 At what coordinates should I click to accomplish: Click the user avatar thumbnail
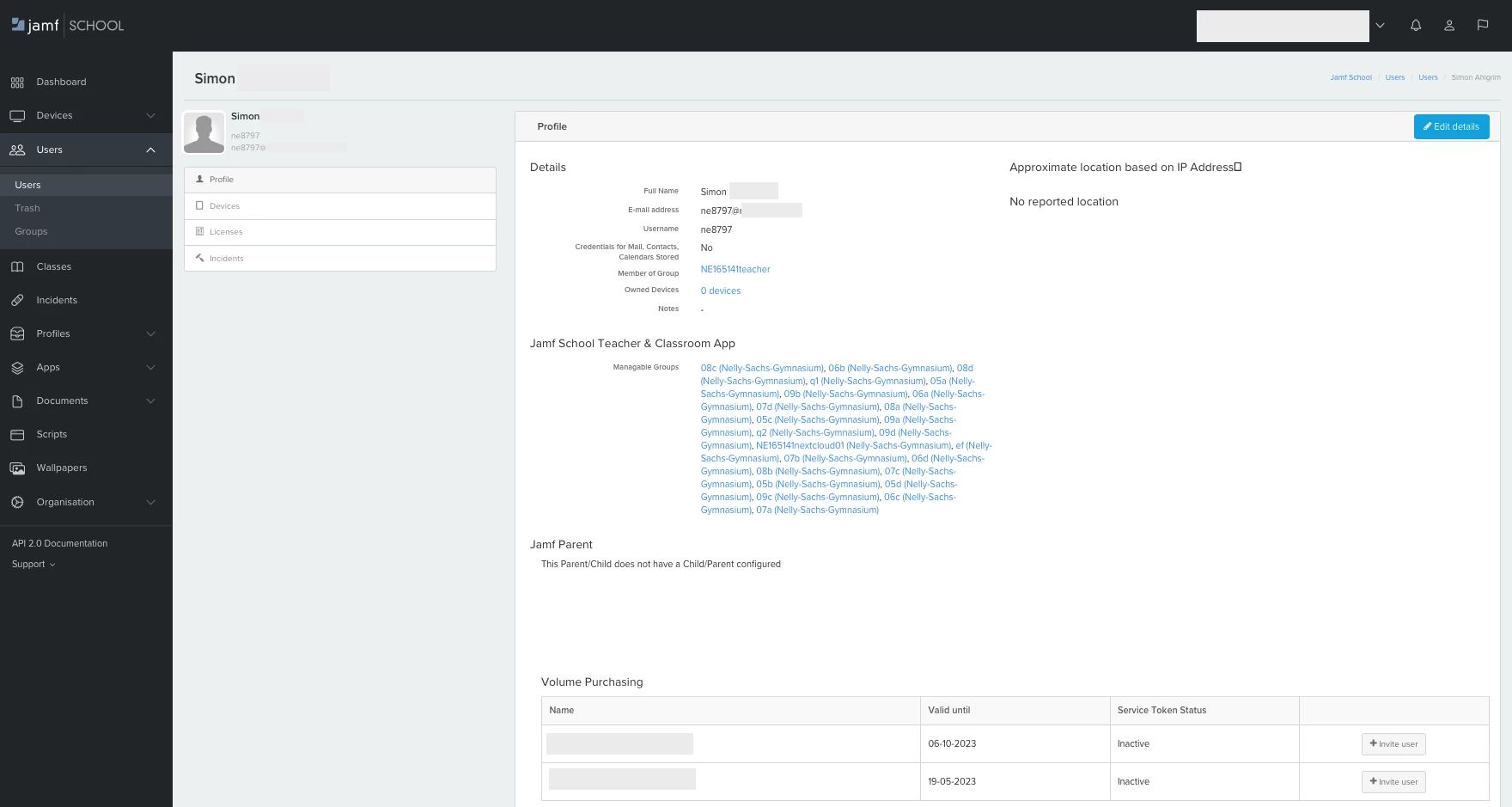click(204, 132)
